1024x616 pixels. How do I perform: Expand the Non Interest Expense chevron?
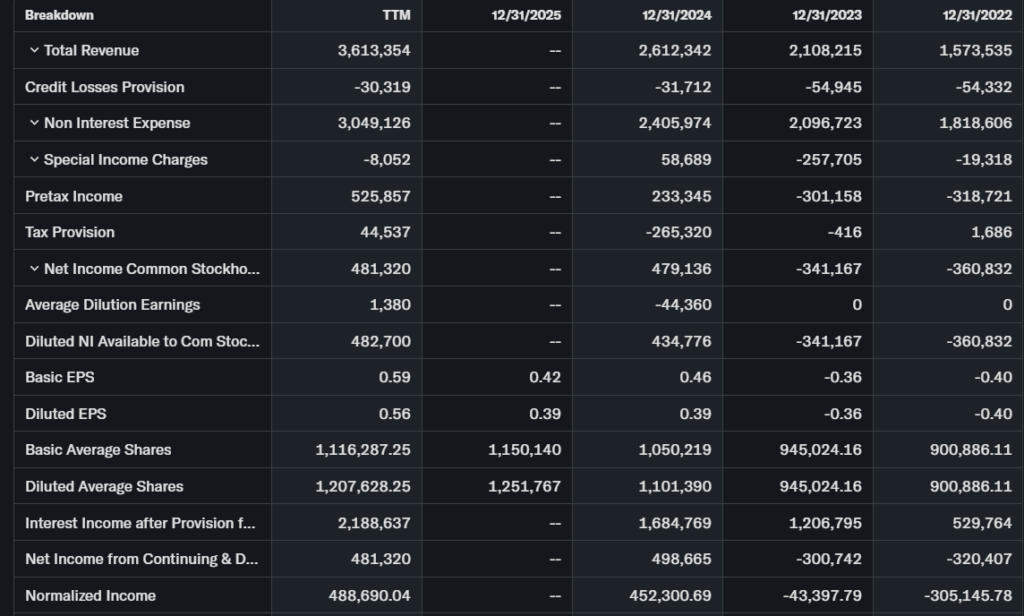(34, 123)
